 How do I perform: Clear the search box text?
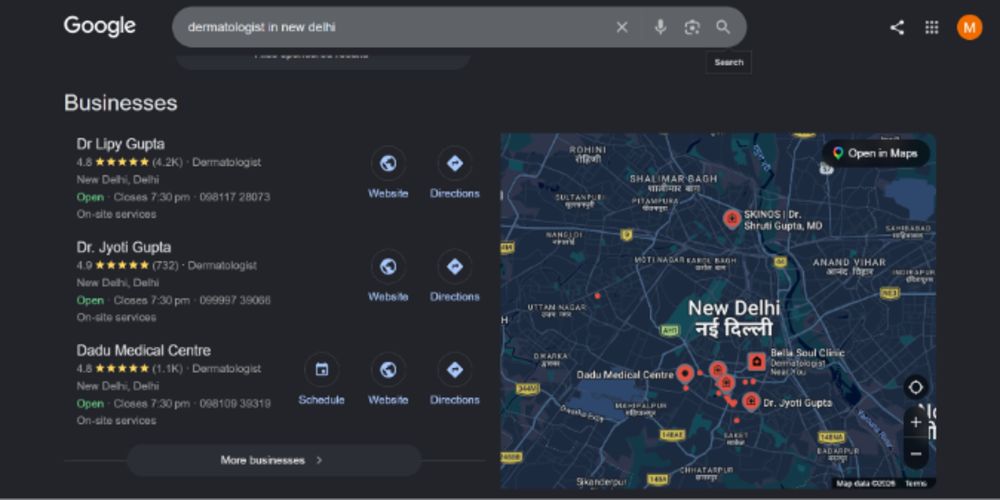[x=622, y=27]
